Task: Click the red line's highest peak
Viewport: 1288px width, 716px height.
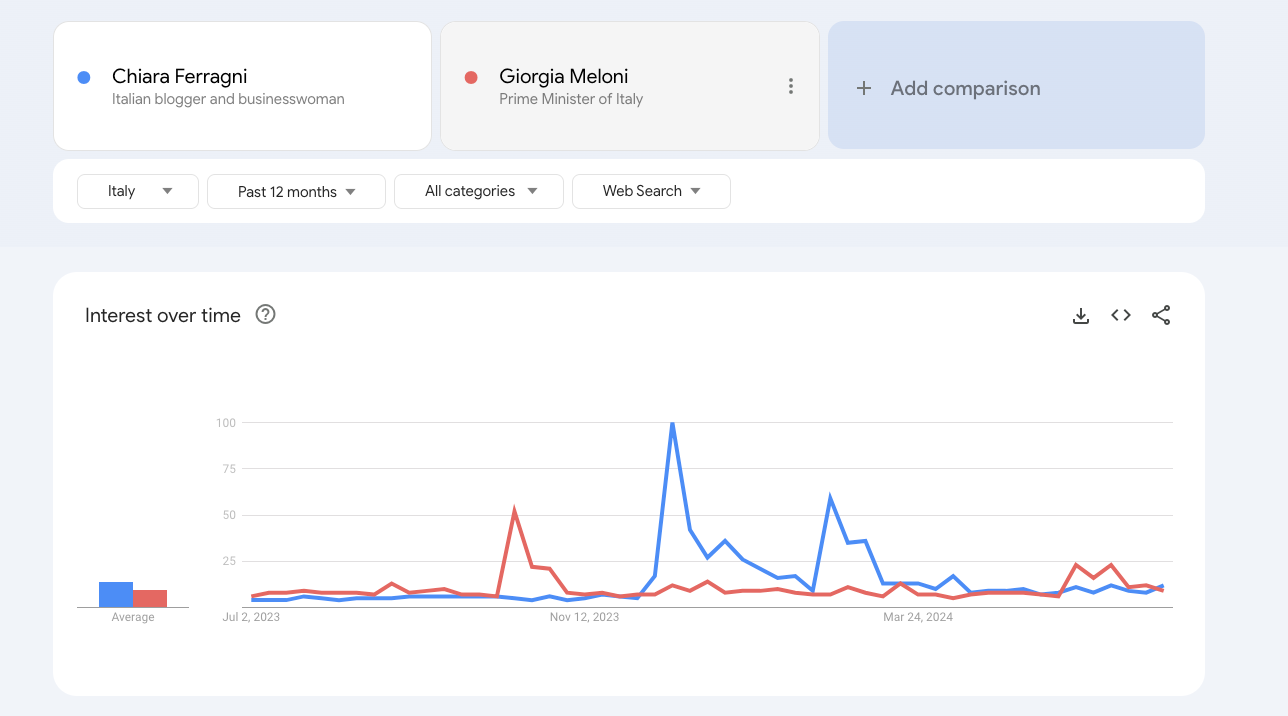Action: (x=514, y=512)
